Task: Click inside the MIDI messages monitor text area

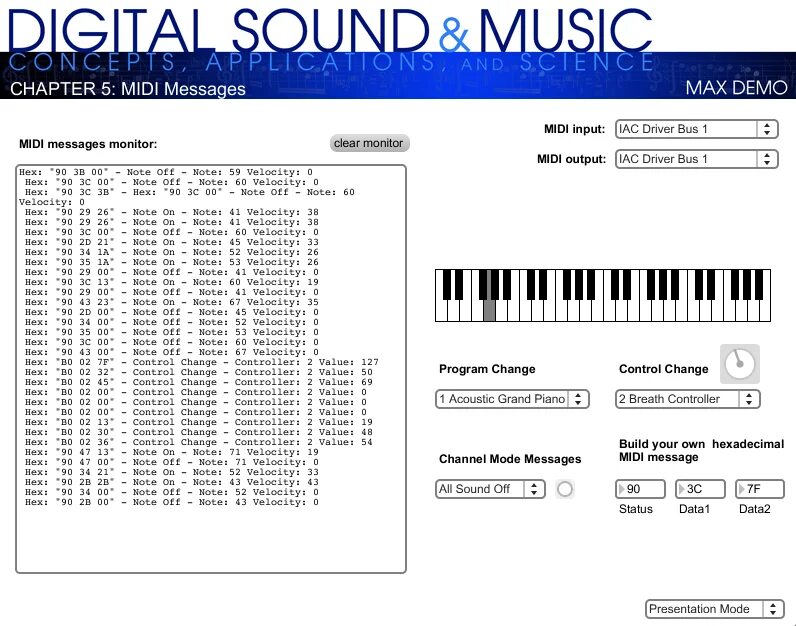Action: (211, 369)
